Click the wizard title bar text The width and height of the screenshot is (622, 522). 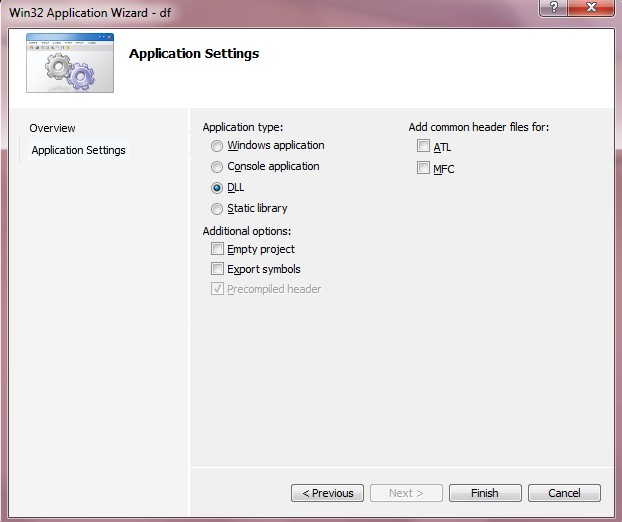coord(90,13)
